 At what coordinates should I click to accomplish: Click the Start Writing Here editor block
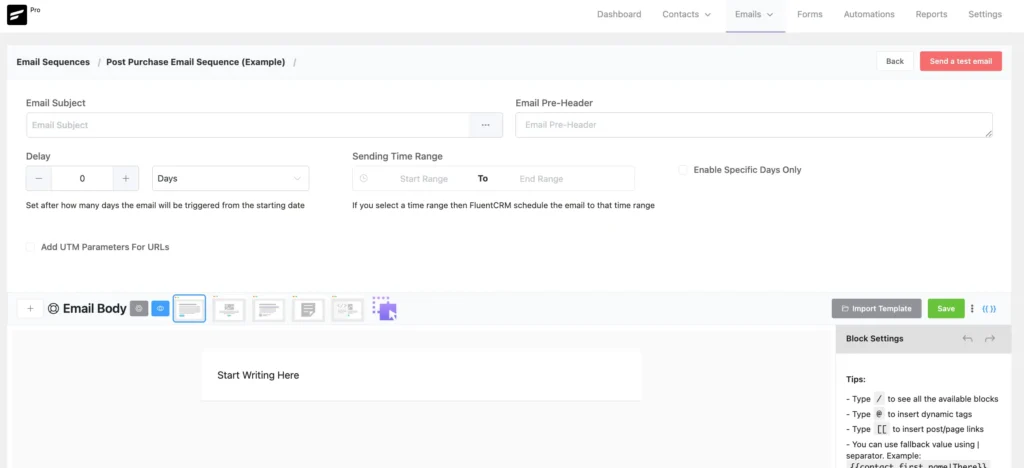tap(421, 375)
